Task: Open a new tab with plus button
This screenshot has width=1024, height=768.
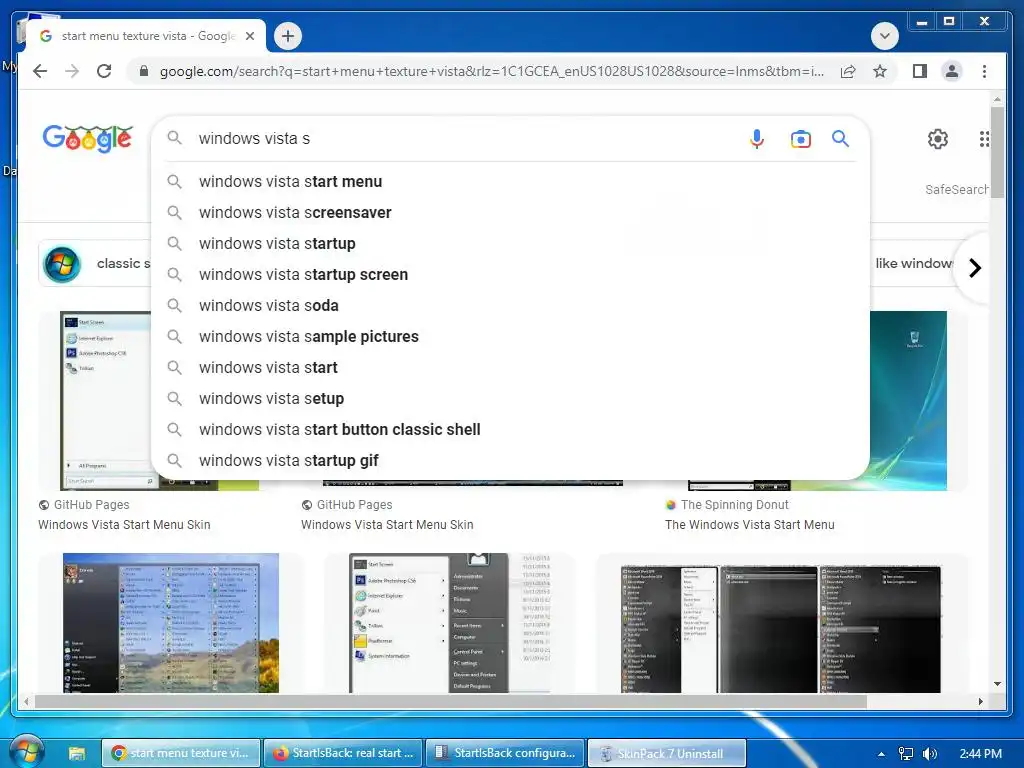Action: coord(288,36)
